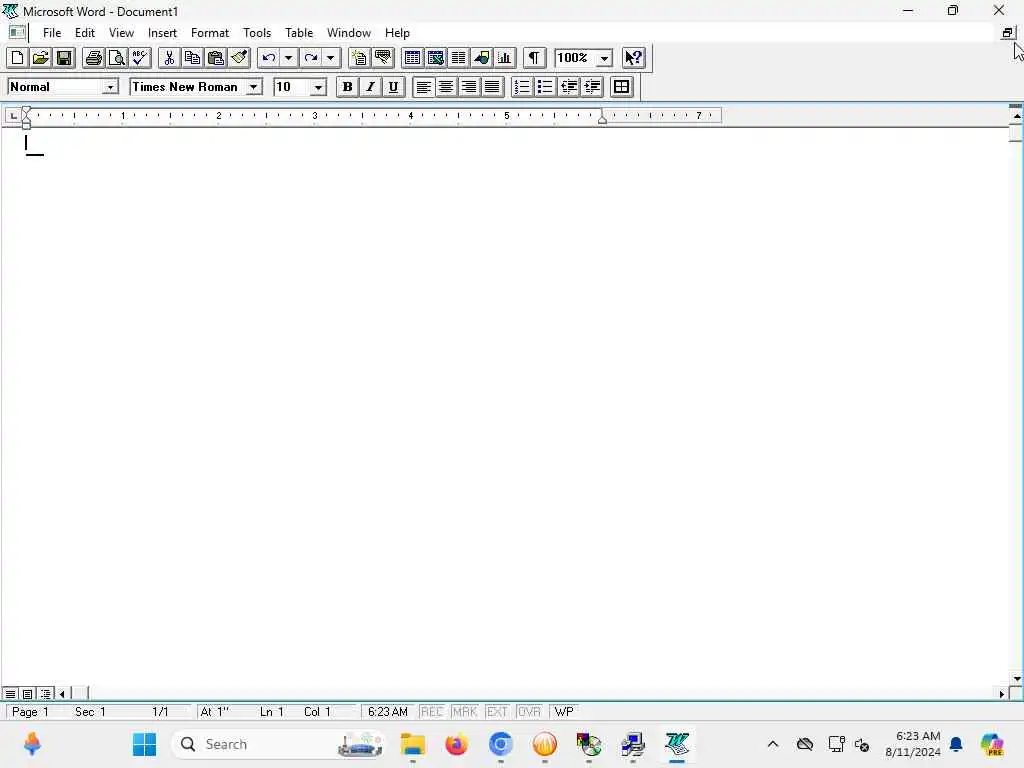This screenshot has width=1024, height=768.
Task: Open the File menu
Action: (52, 33)
